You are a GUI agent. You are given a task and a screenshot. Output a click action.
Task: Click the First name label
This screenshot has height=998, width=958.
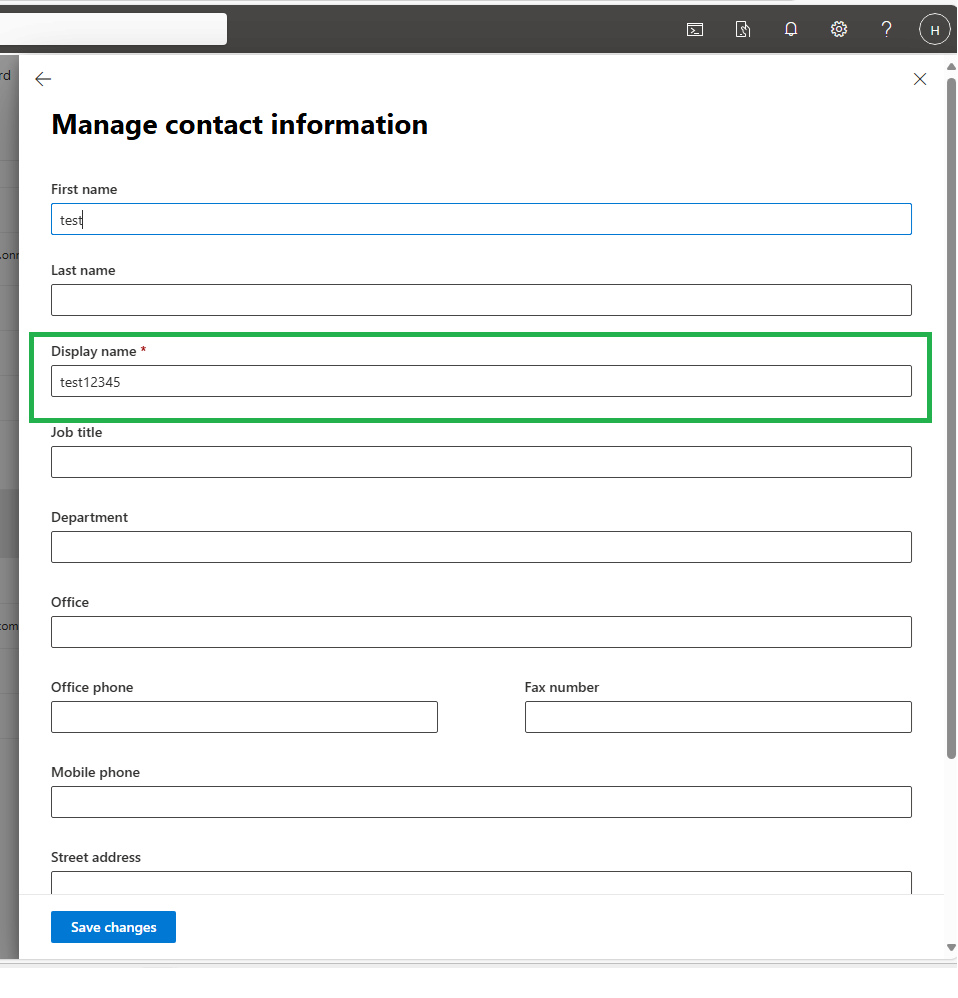(84, 190)
